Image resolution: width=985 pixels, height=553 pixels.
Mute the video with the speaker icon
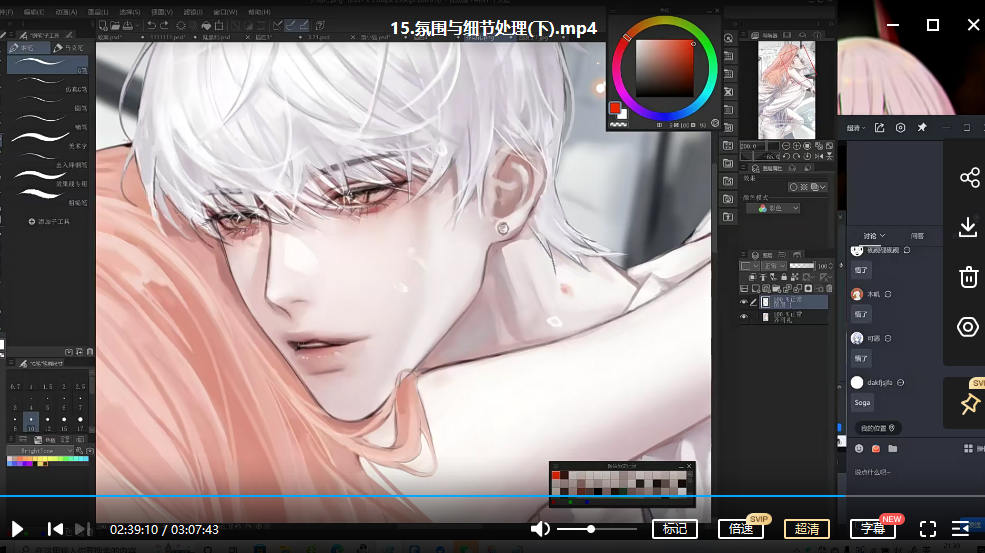pyautogui.click(x=540, y=529)
